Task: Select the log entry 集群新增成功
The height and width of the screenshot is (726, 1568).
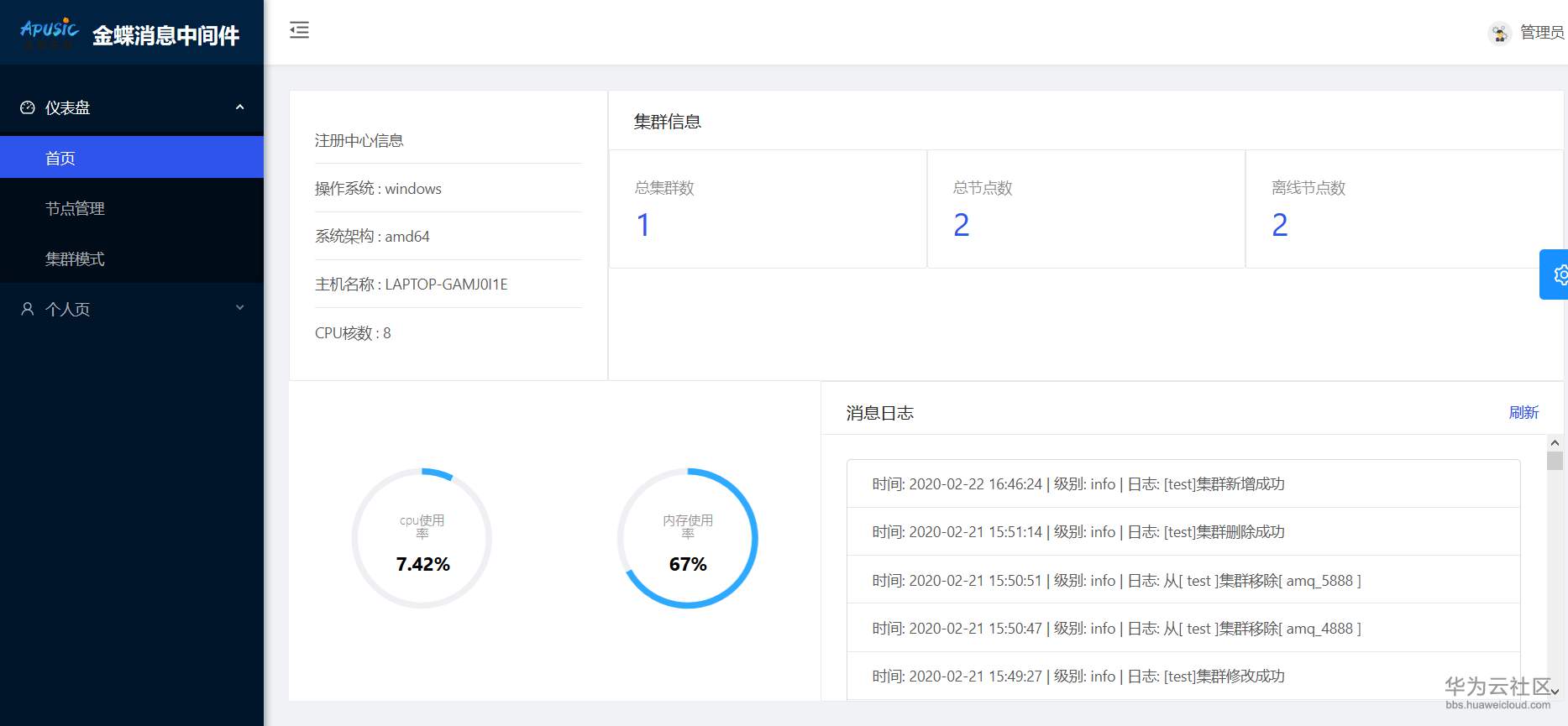Action: click(1183, 483)
